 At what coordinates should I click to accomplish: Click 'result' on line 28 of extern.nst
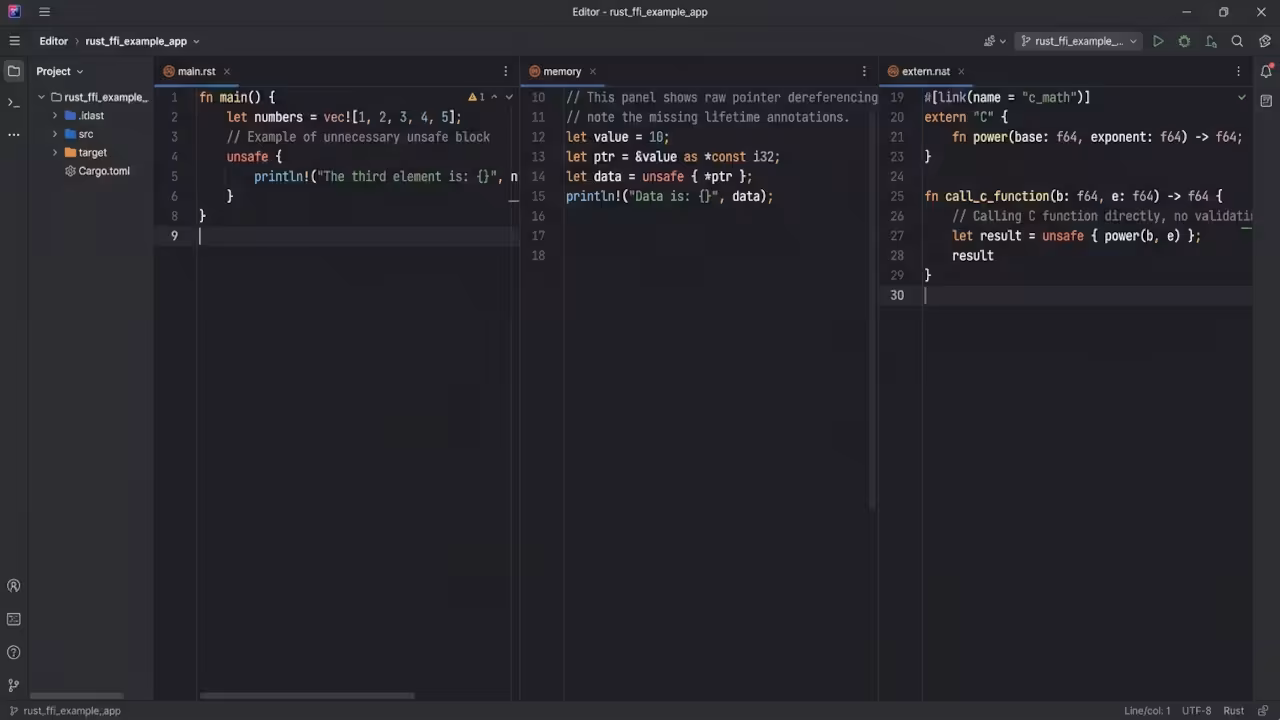[x=972, y=256]
